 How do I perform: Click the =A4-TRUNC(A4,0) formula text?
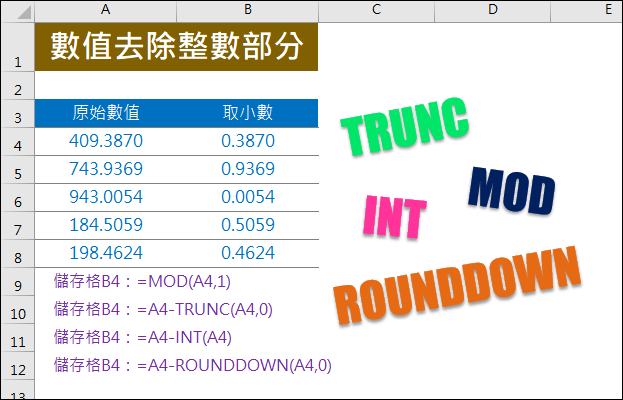205,309
